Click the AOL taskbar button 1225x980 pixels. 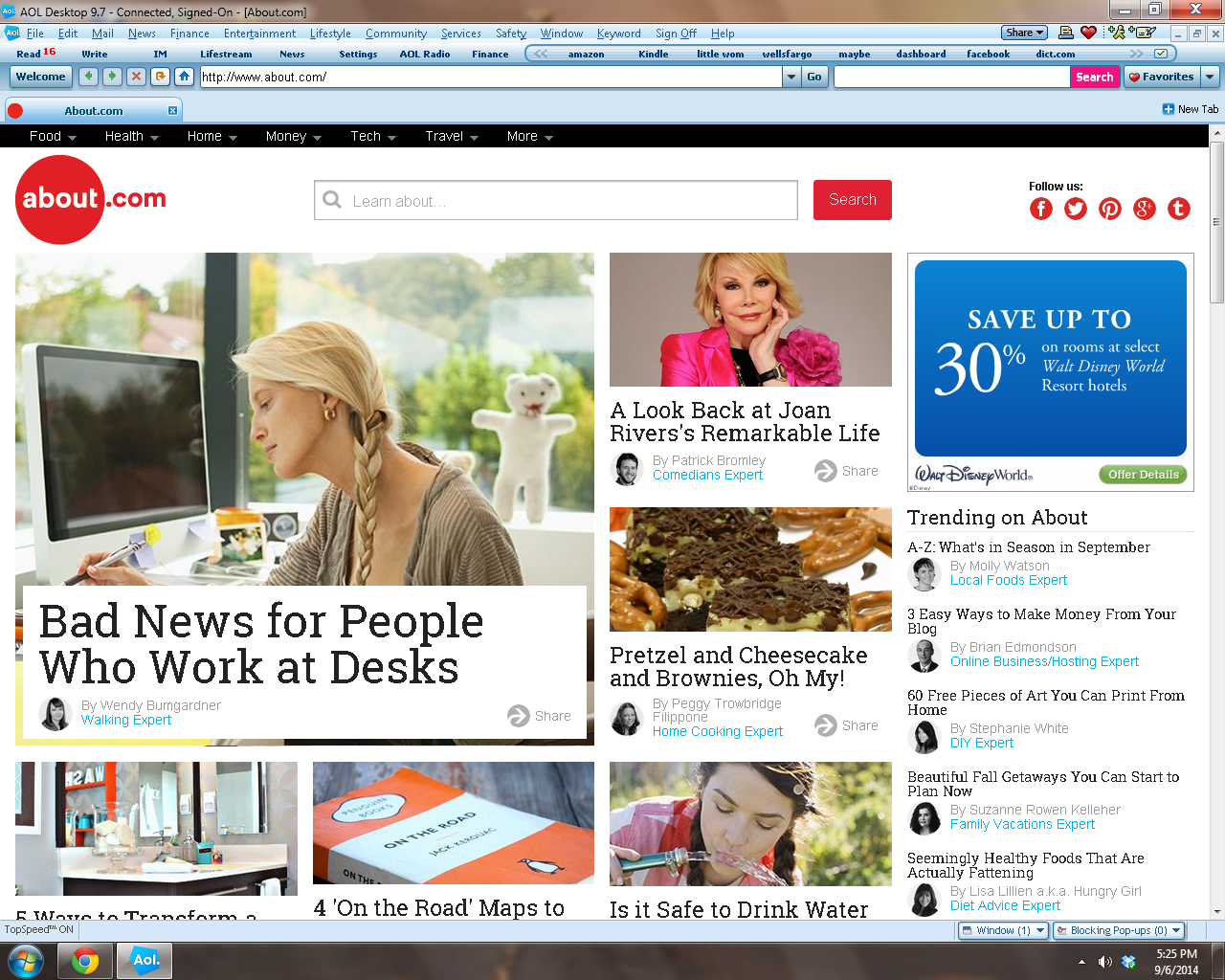click(145, 961)
